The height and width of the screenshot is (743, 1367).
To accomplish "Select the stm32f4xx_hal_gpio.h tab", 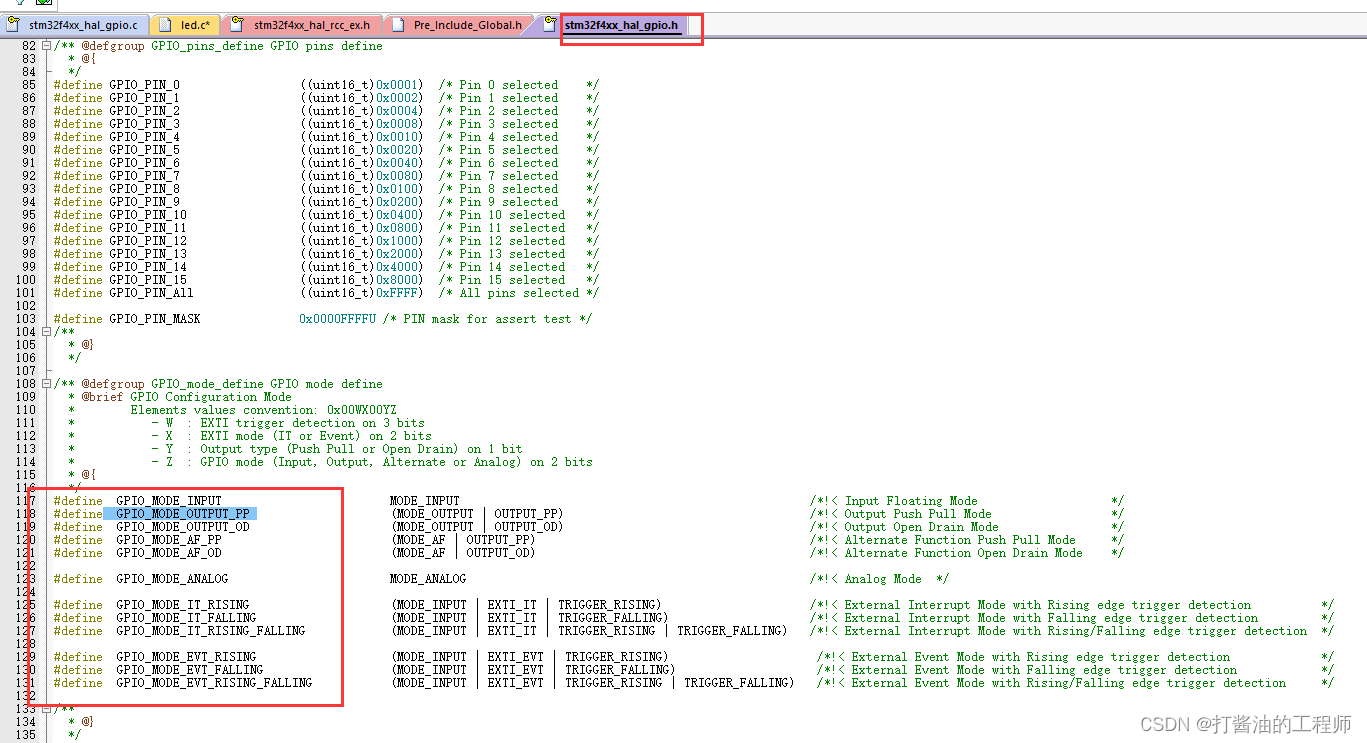I will 621,25.
